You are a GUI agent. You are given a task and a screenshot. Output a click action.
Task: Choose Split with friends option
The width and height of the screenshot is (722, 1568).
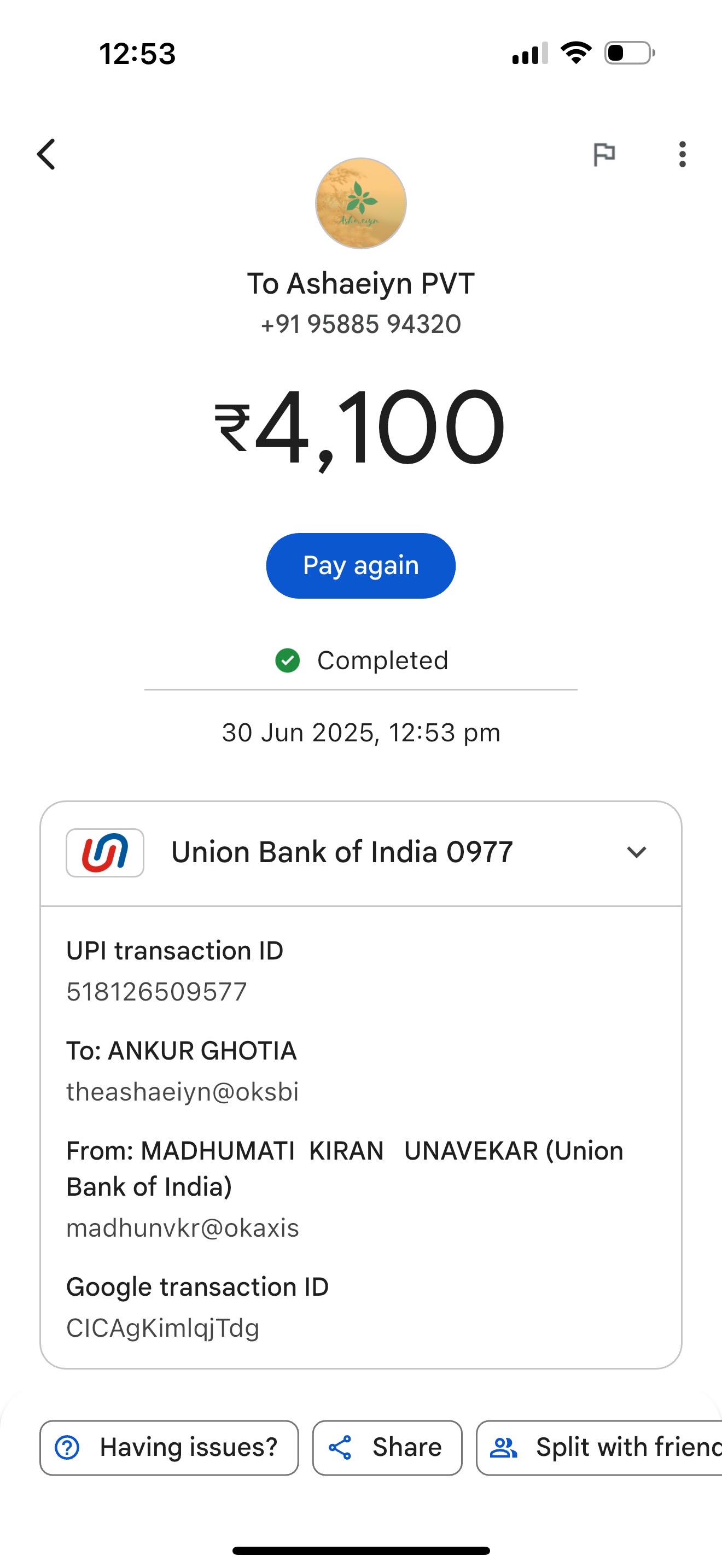click(599, 1448)
